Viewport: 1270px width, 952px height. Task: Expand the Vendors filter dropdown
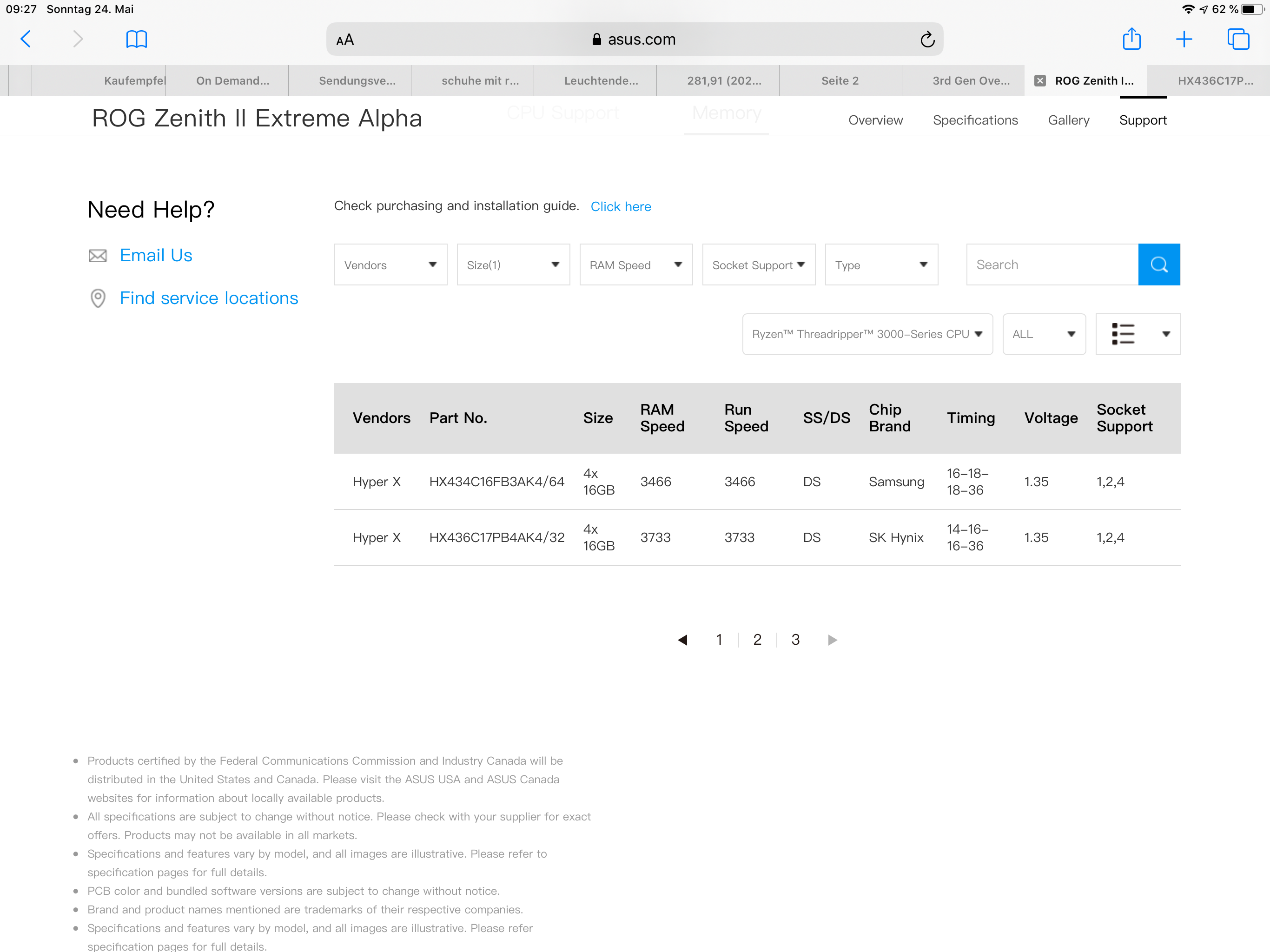tap(390, 264)
